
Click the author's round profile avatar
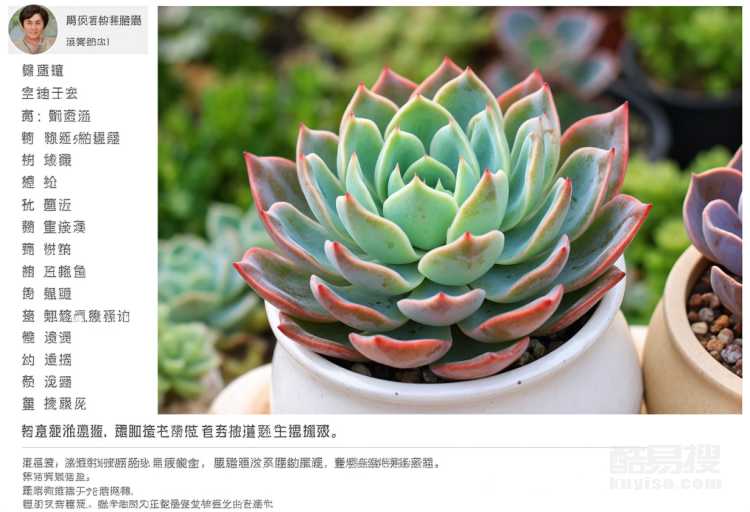point(33,29)
